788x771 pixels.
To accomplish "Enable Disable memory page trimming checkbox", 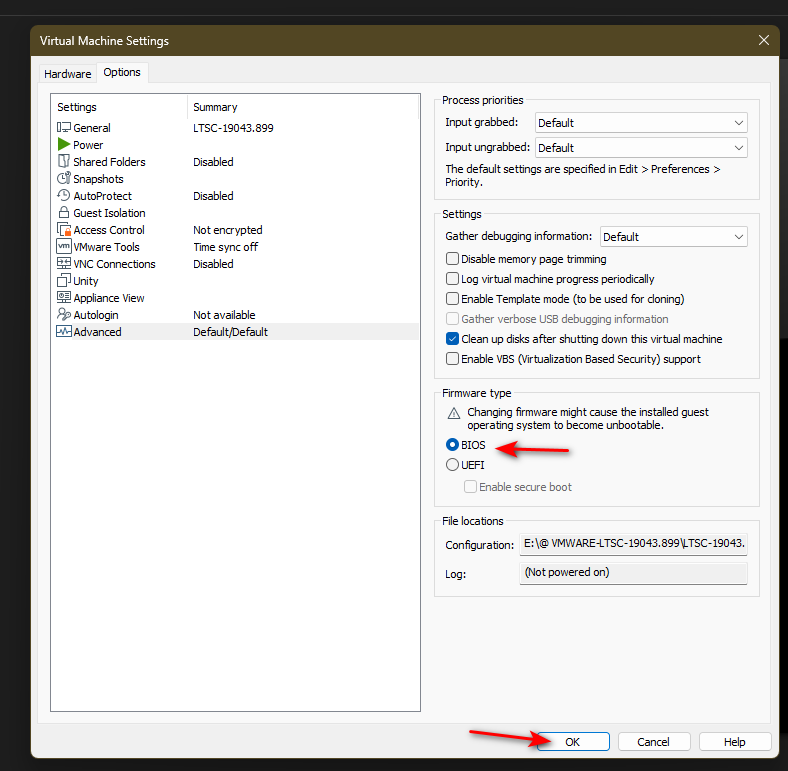I will point(452,259).
